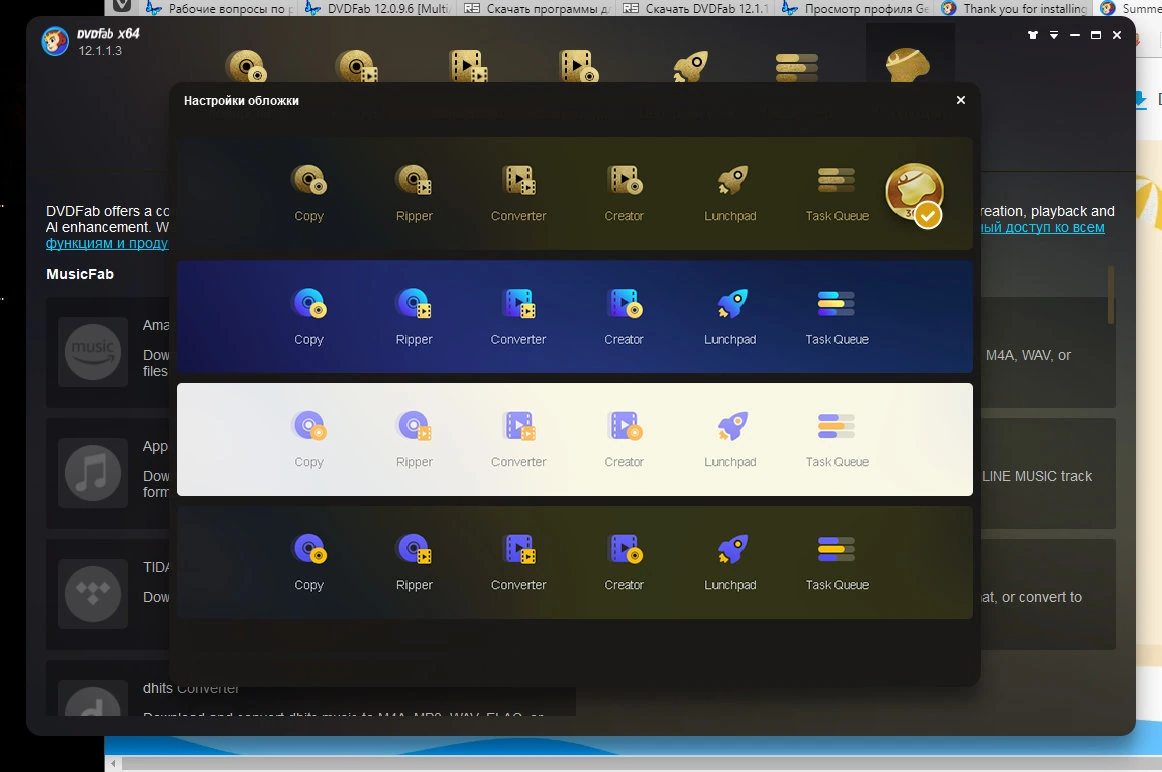This screenshot has height=772, width=1162.
Task: Switch to browser tab Рабочие вопросы по
Action: [x=220, y=8]
